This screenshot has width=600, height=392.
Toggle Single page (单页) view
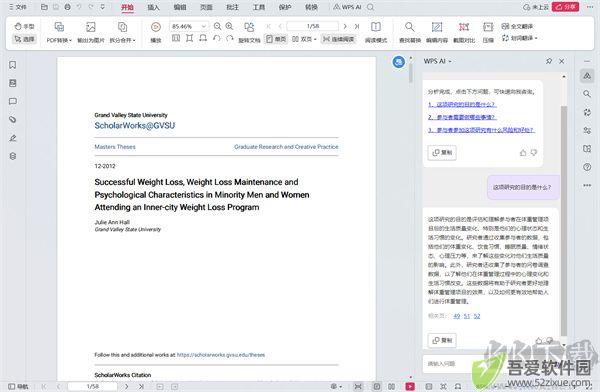[276, 39]
